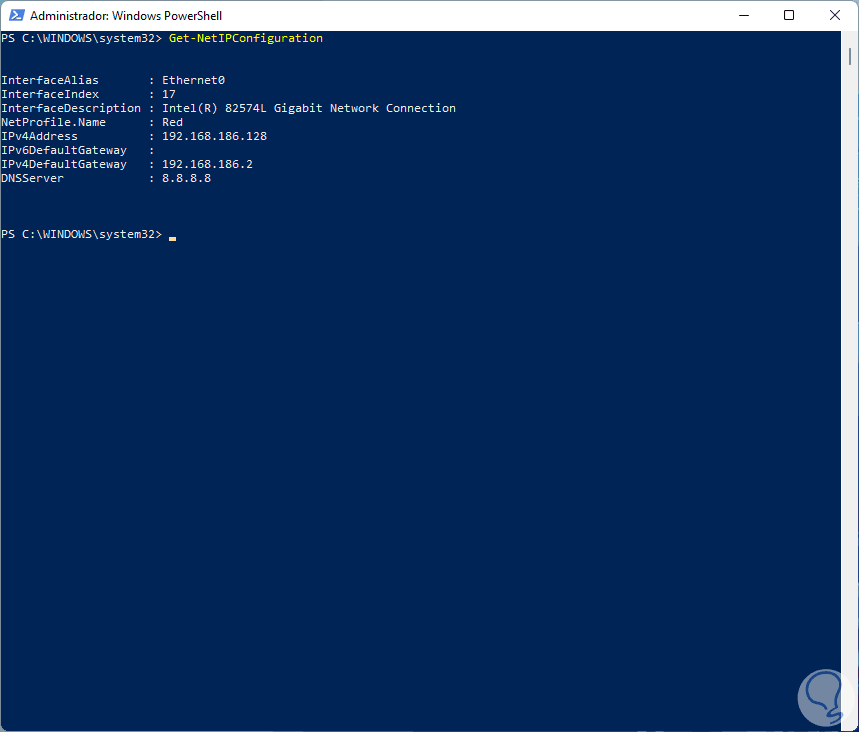Click the PowerShell icon in the title bar
This screenshot has width=859, height=732.
coord(15,16)
